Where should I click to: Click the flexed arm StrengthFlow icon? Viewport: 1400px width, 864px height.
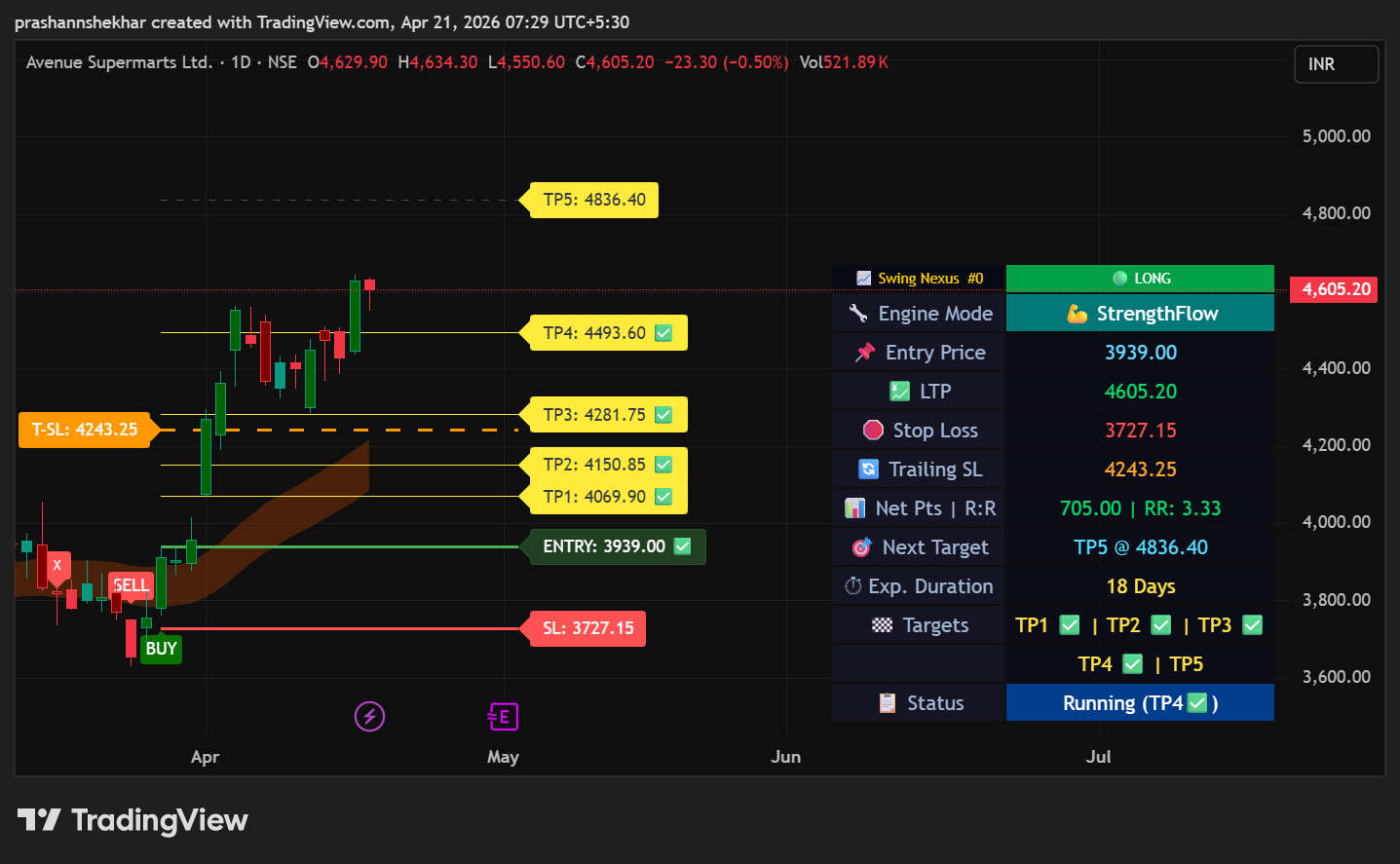tap(1077, 314)
